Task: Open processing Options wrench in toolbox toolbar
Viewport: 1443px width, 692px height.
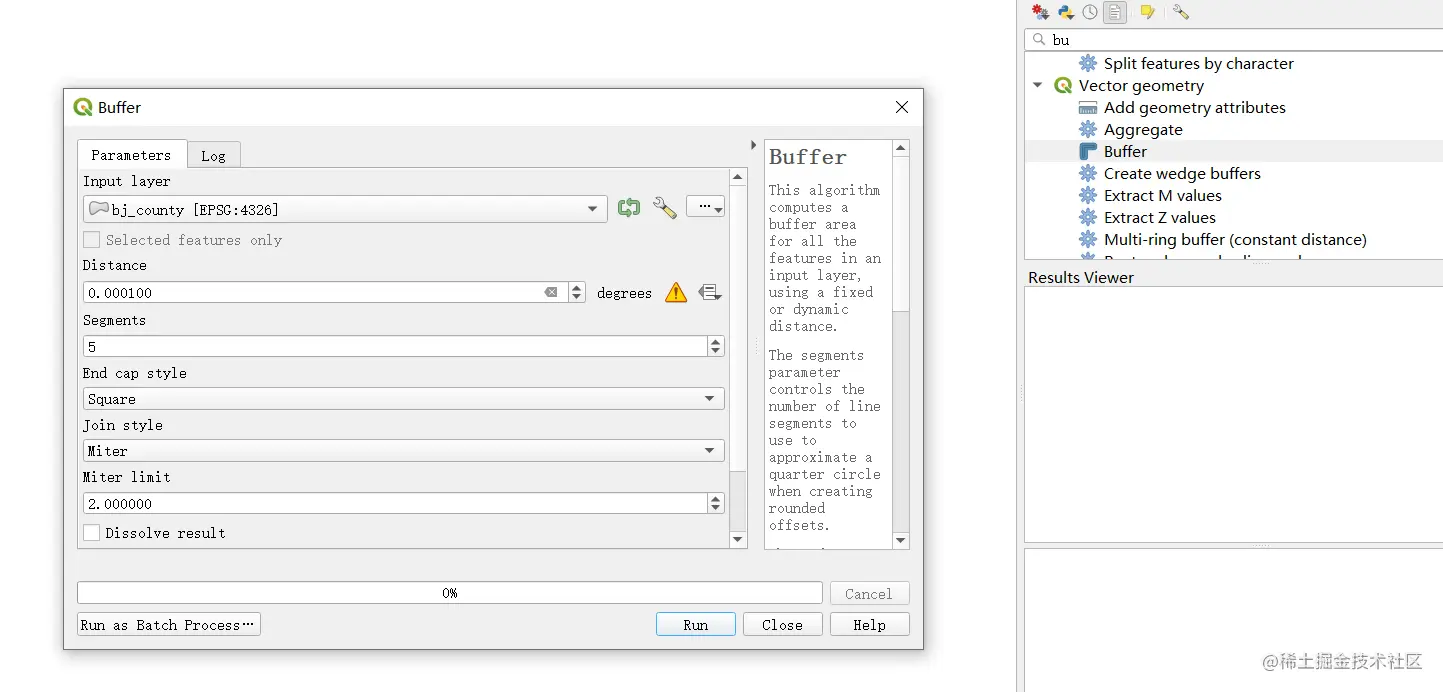Action: 1181,12
